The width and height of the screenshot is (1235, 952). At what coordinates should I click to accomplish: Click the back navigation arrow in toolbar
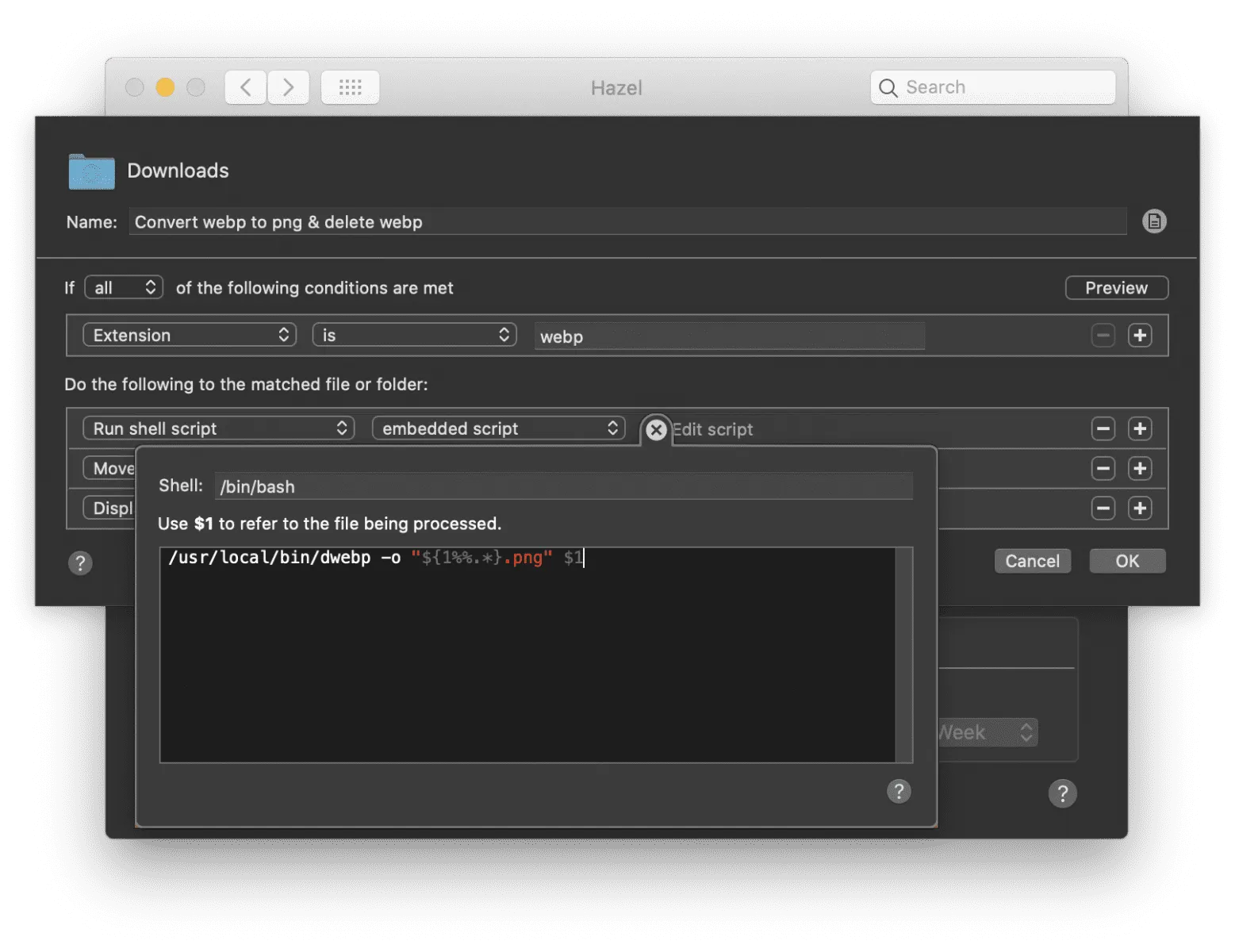[x=245, y=87]
